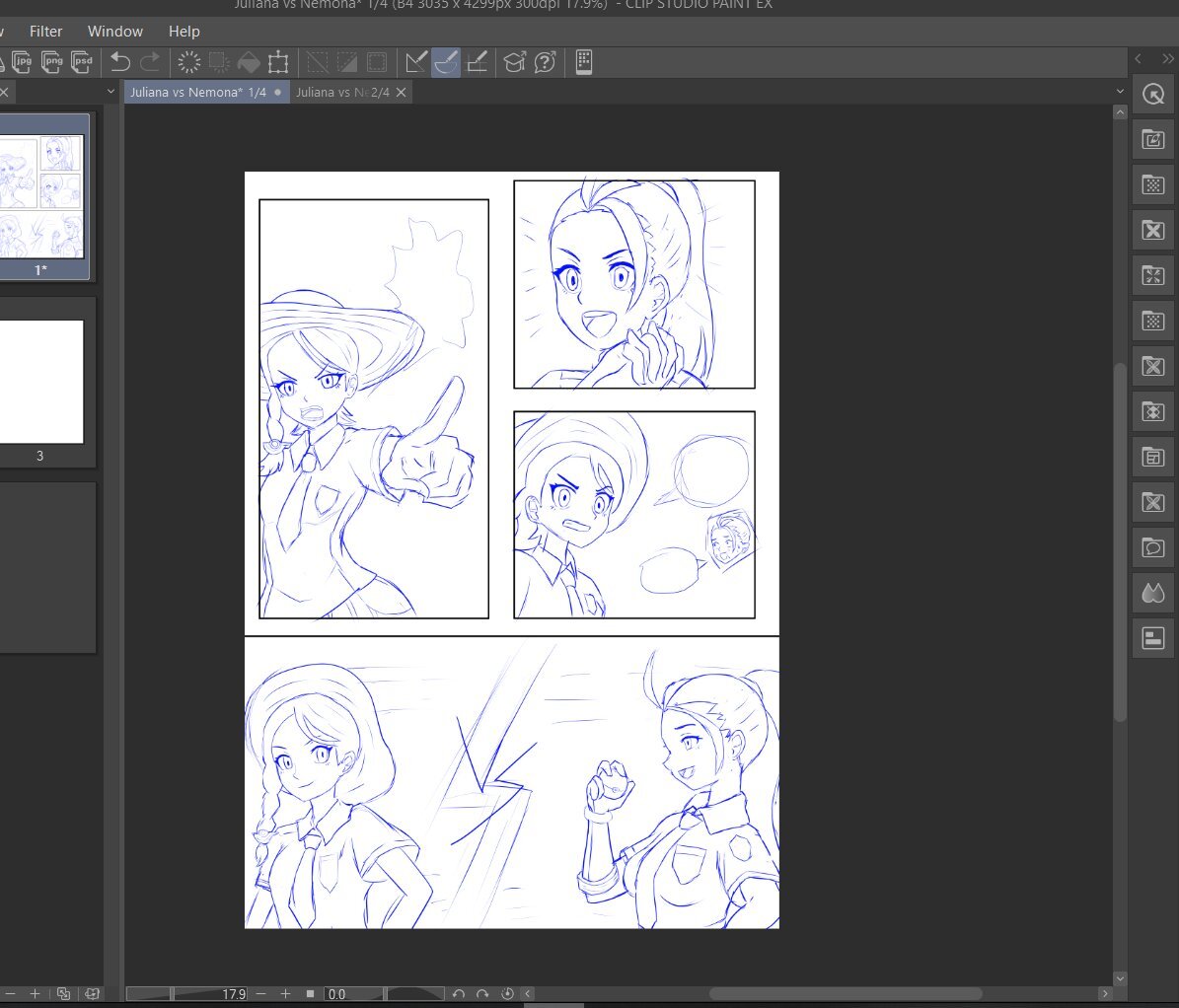This screenshot has width=1179, height=1008.
Task: Adjust the canvas zoom slider at 17.9
Action: click(186, 994)
